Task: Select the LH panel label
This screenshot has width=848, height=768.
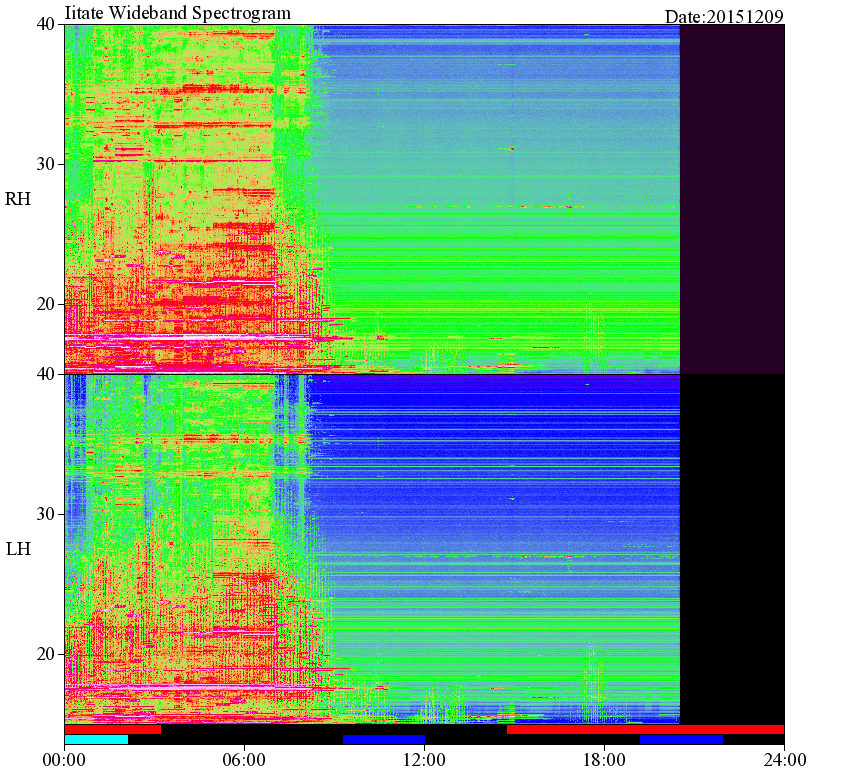Action: tap(18, 549)
